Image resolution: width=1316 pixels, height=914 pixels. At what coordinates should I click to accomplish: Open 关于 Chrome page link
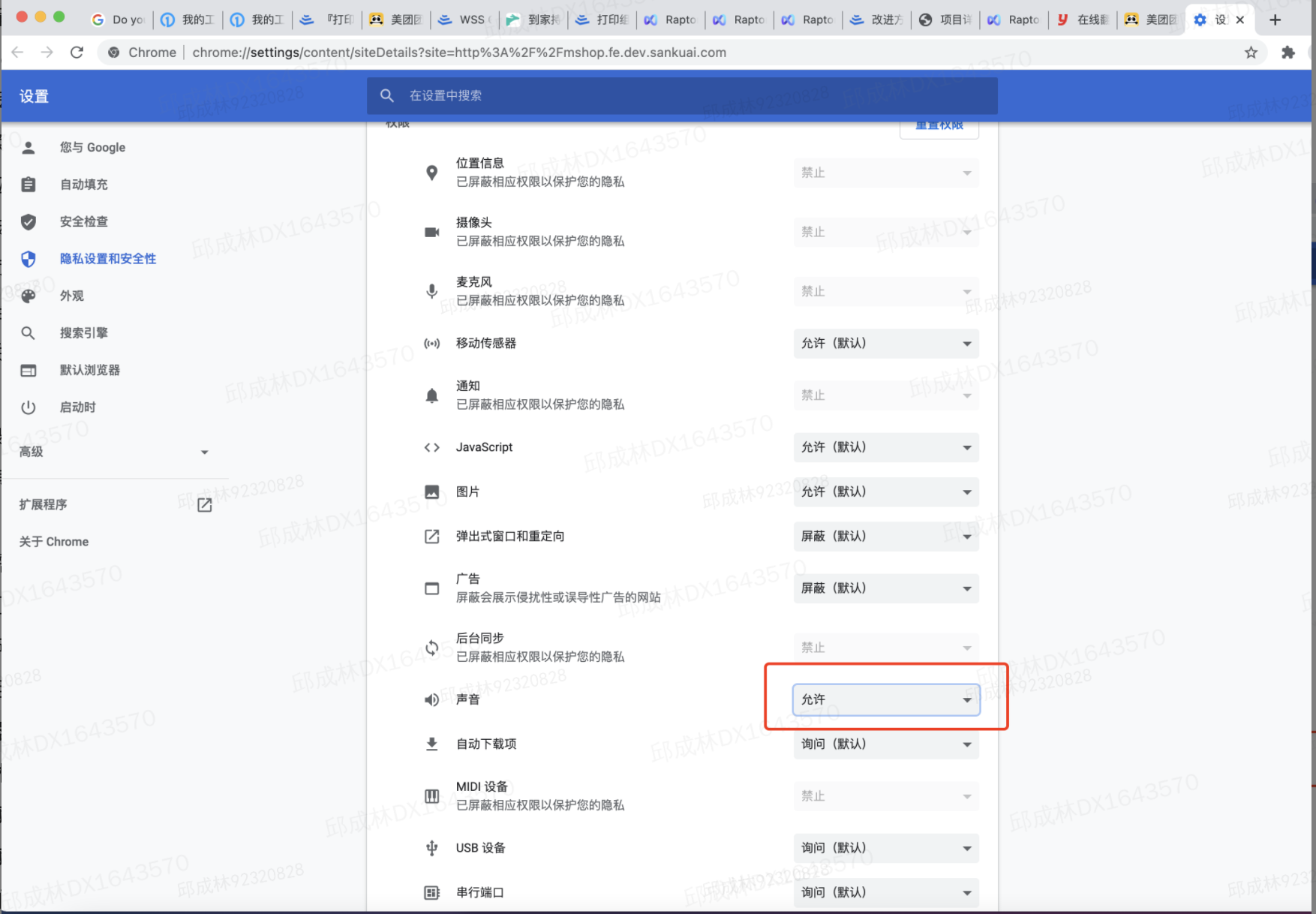click(x=54, y=542)
